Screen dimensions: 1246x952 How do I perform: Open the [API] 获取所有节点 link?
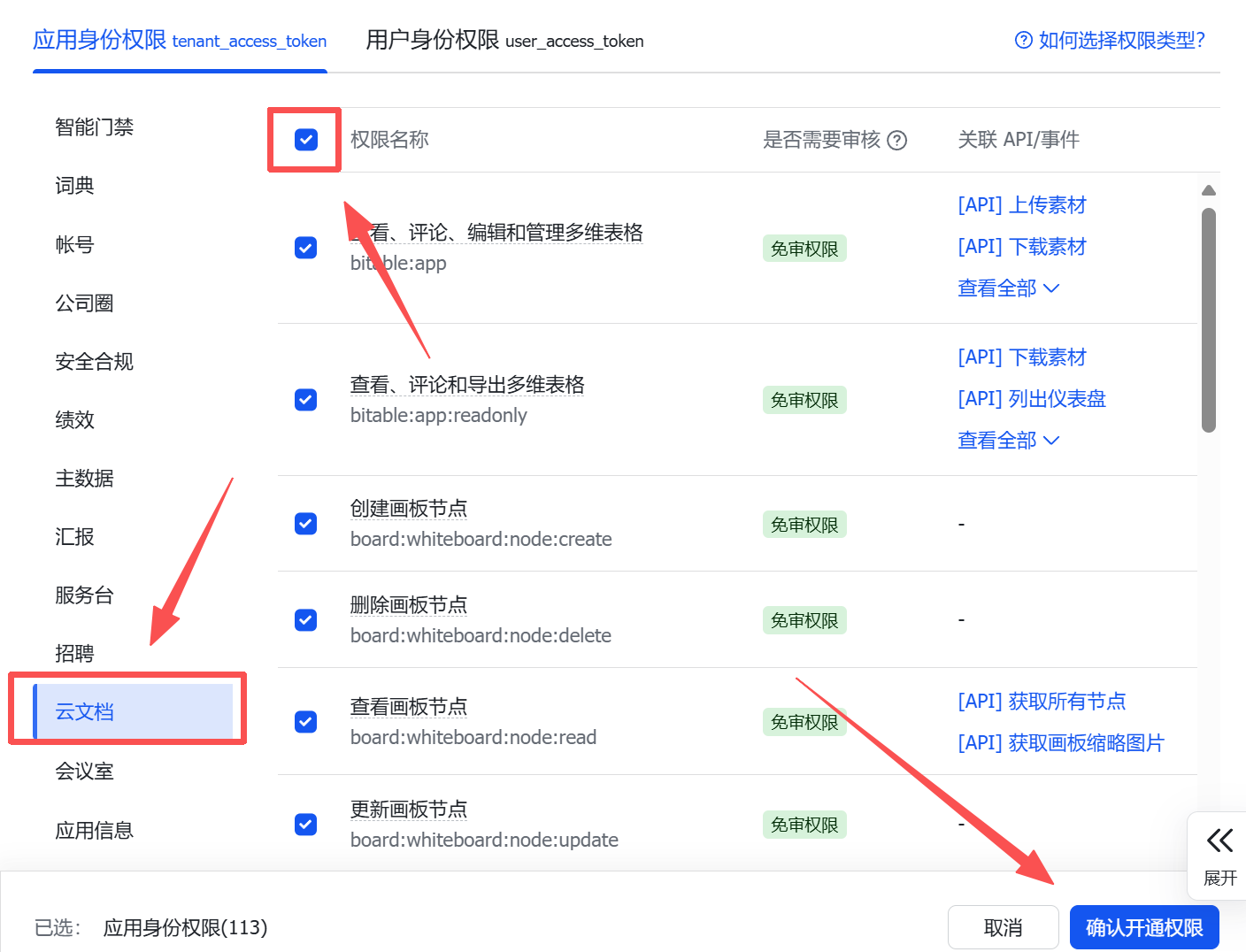(1042, 702)
